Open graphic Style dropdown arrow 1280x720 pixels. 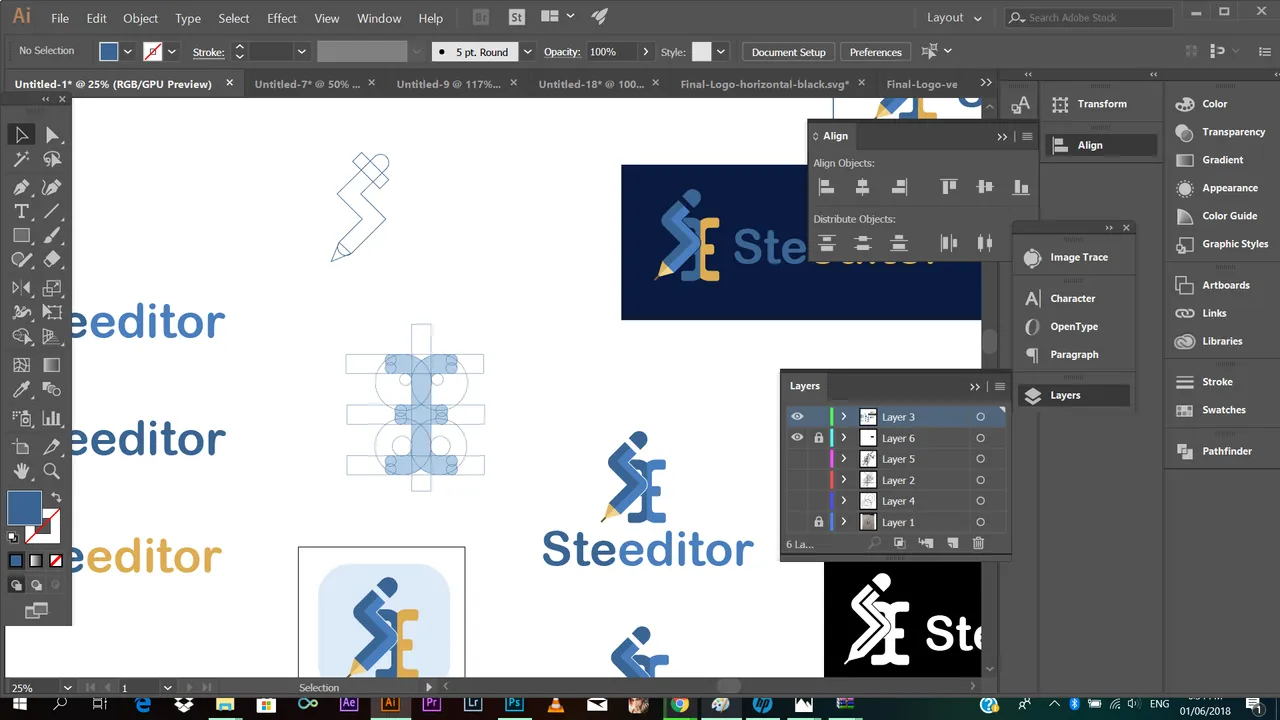pos(721,52)
